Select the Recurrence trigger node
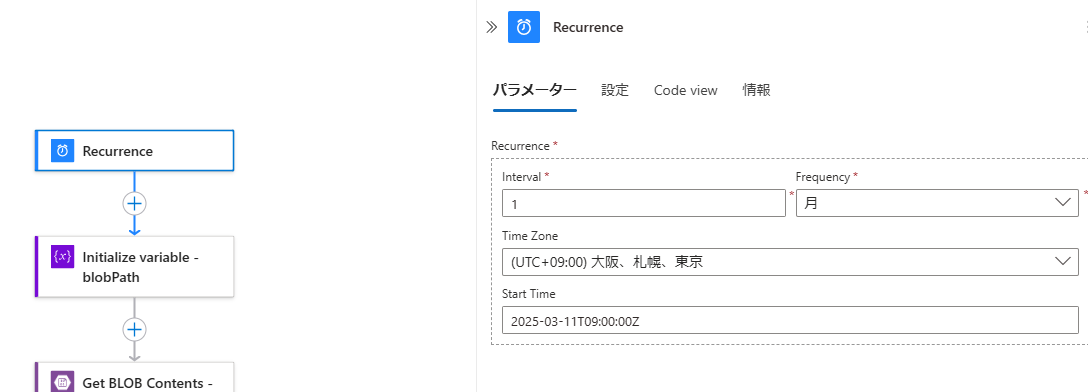This screenshot has height=392, width=1088. click(135, 151)
